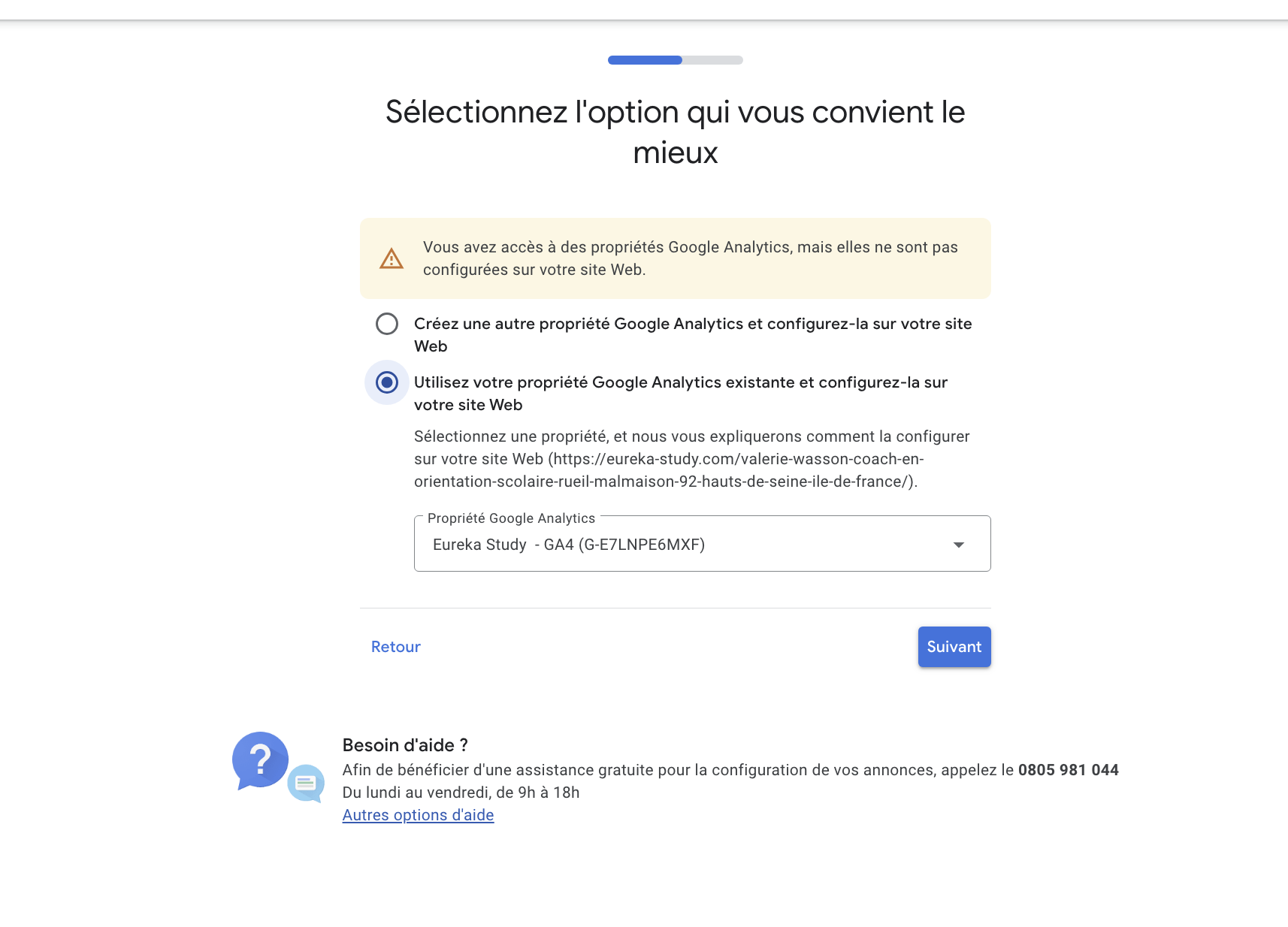Click the Besoin d'aide heading
1288x927 pixels.
[405, 745]
